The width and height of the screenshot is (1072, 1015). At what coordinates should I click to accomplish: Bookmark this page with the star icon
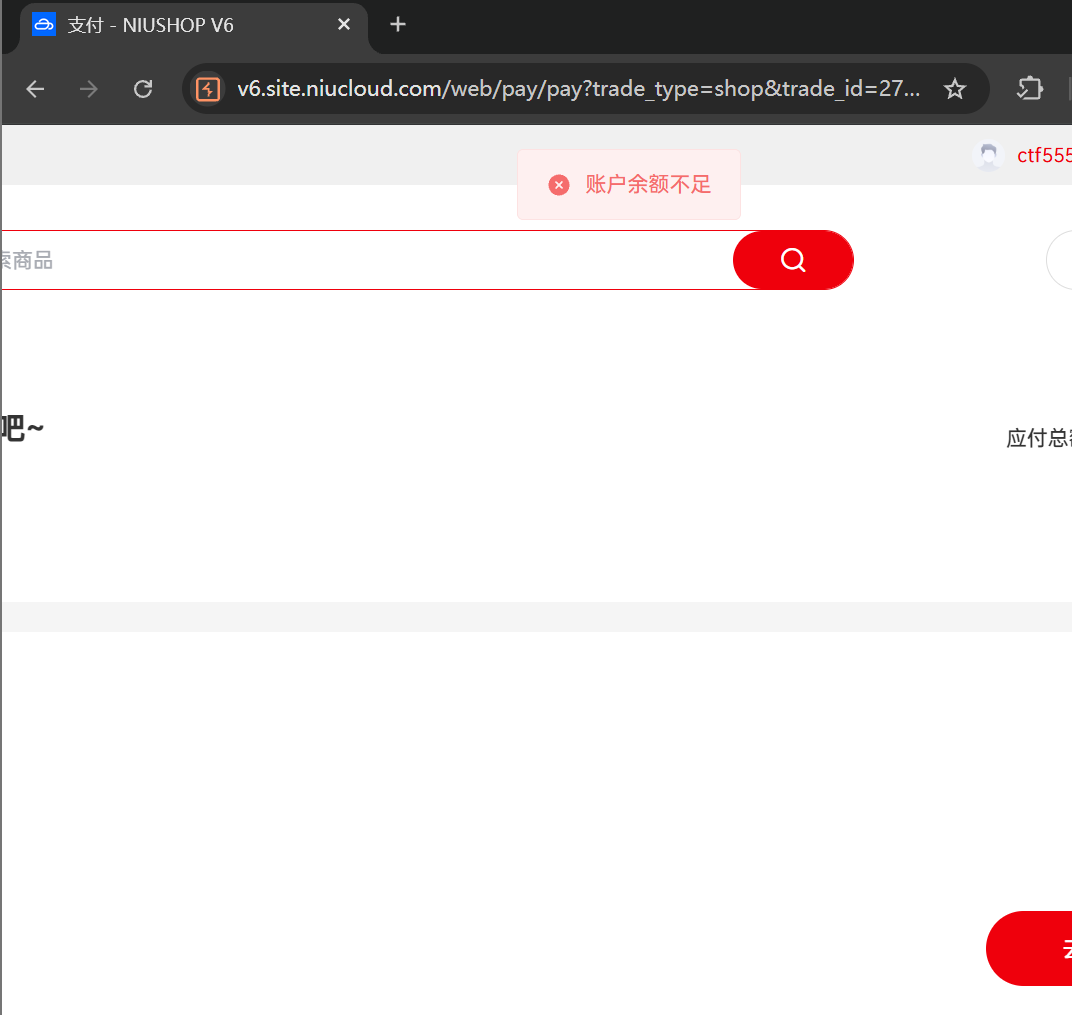(x=954, y=89)
